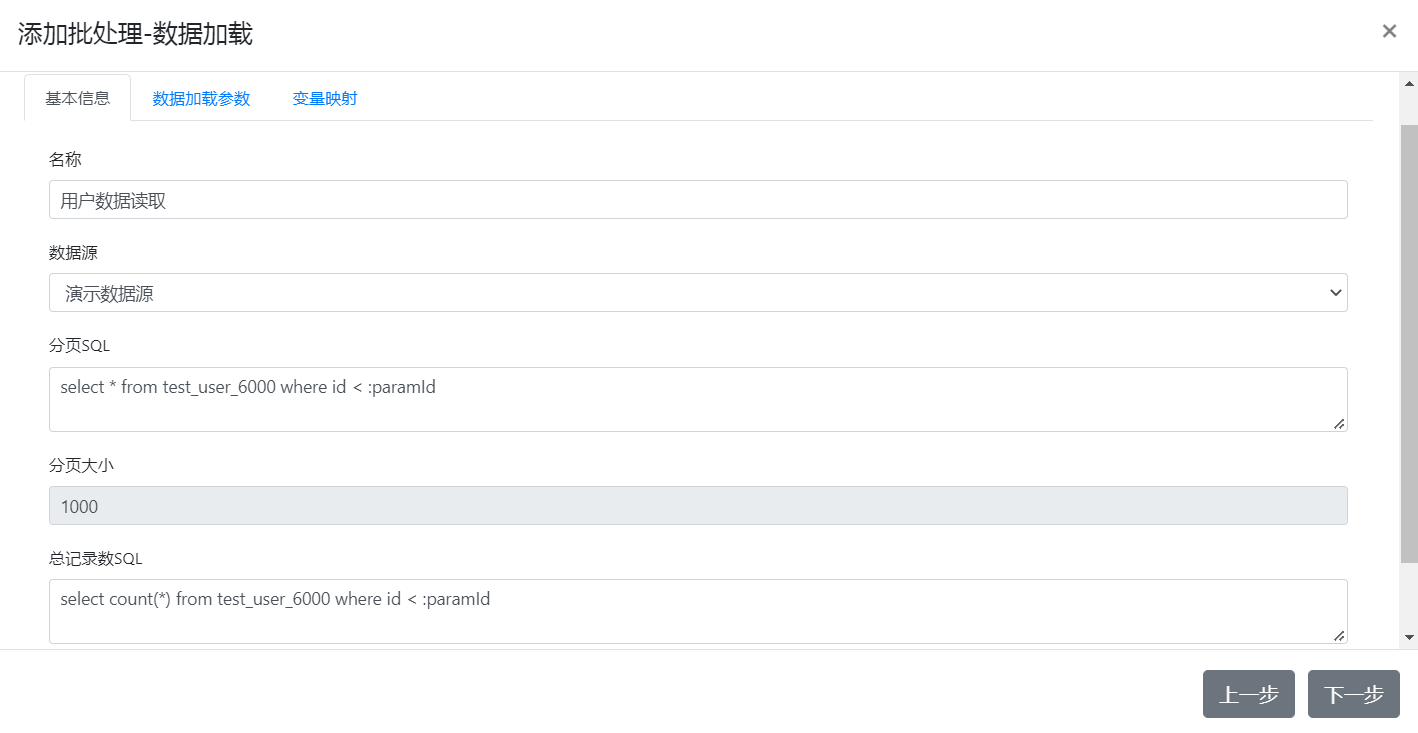Click the 总记录数SQL field label
The image size is (1418, 733).
(96, 558)
